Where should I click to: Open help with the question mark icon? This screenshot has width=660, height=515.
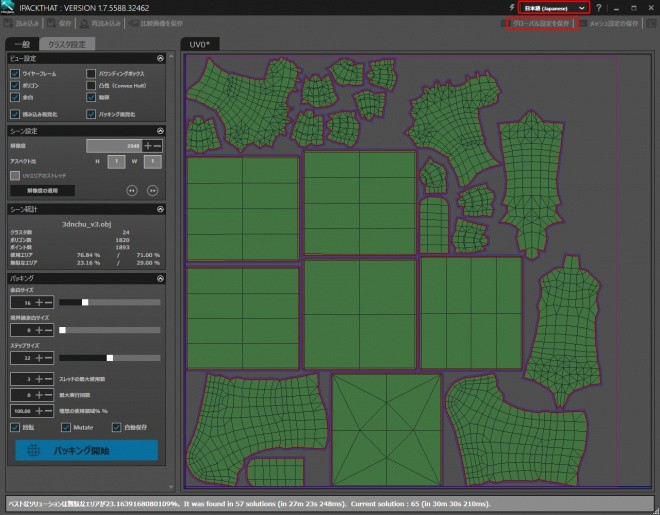[x=599, y=8]
